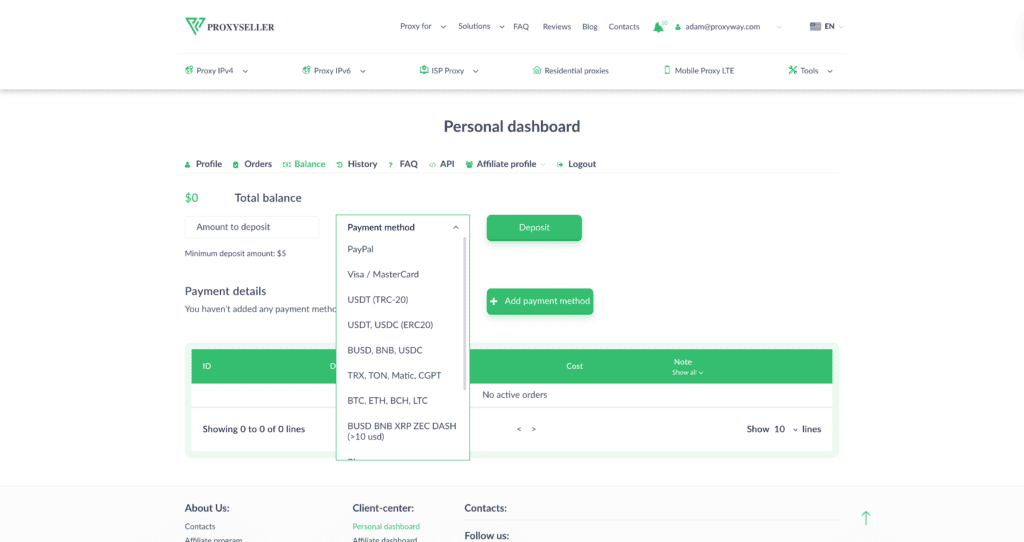This screenshot has height=542, width=1024.
Task: Choose BUSD BNB XRP ZEC DASH option
Action: [x=402, y=431]
